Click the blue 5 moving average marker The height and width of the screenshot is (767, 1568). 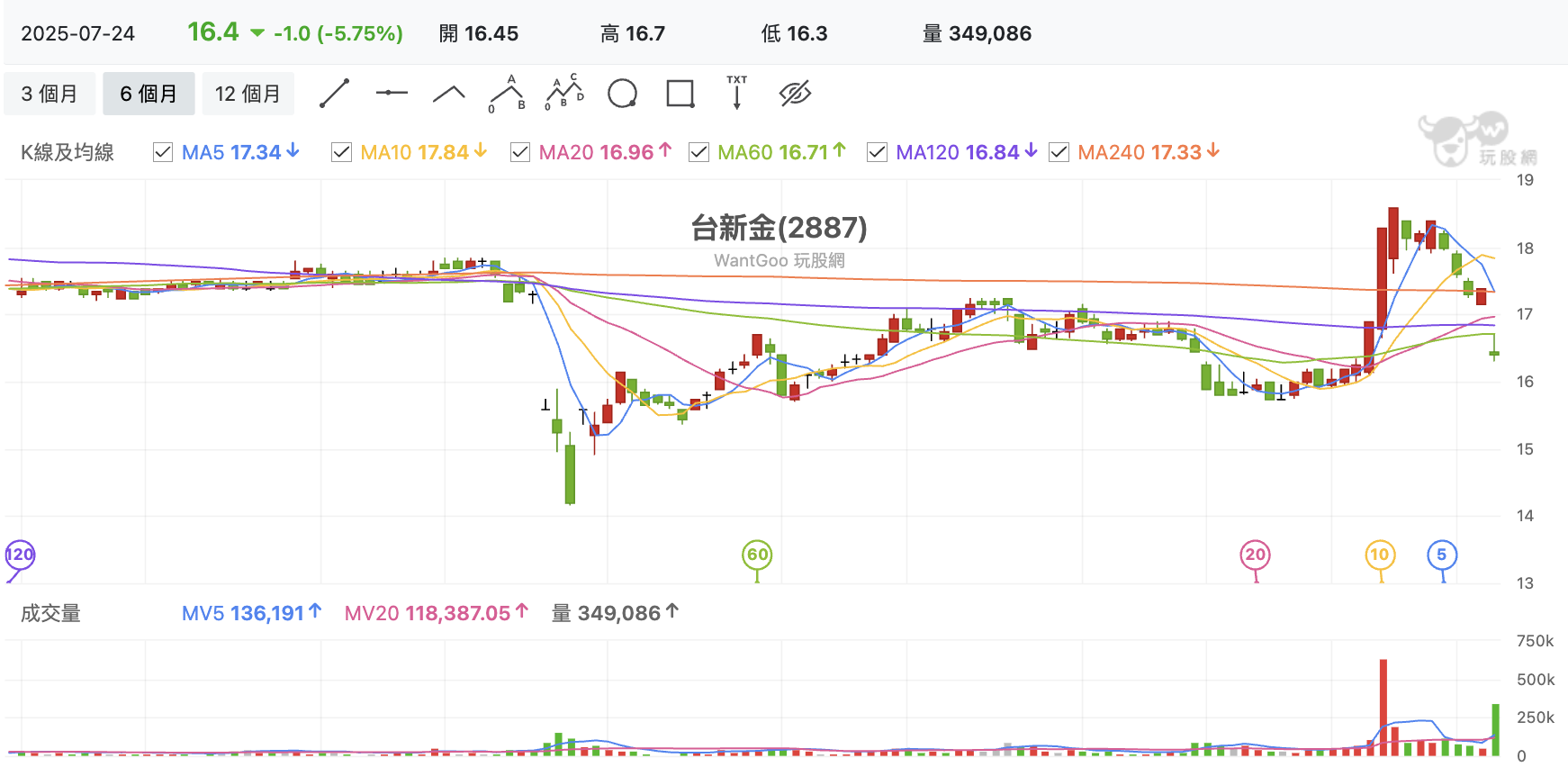coord(1442,555)
